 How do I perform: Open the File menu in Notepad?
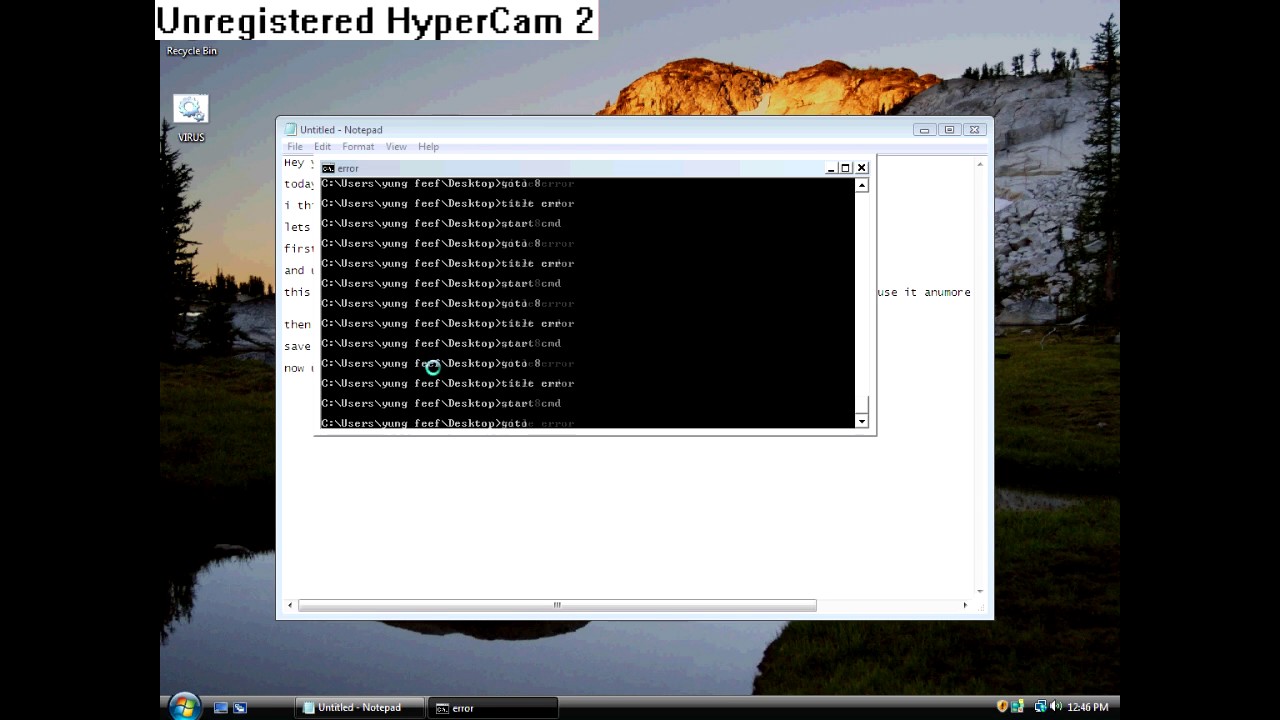(x=295, y=147)
